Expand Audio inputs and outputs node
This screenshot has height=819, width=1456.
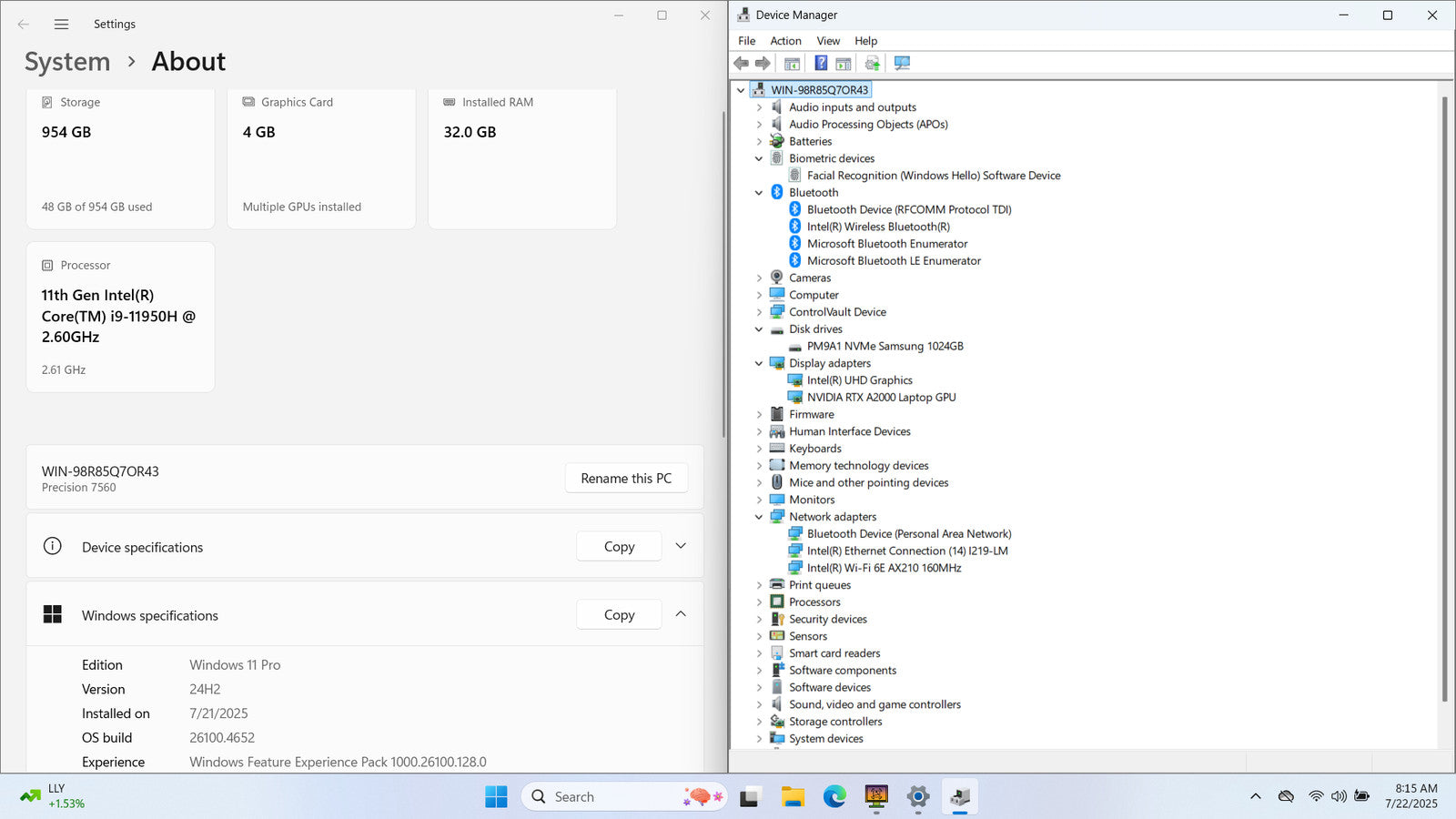759,107
